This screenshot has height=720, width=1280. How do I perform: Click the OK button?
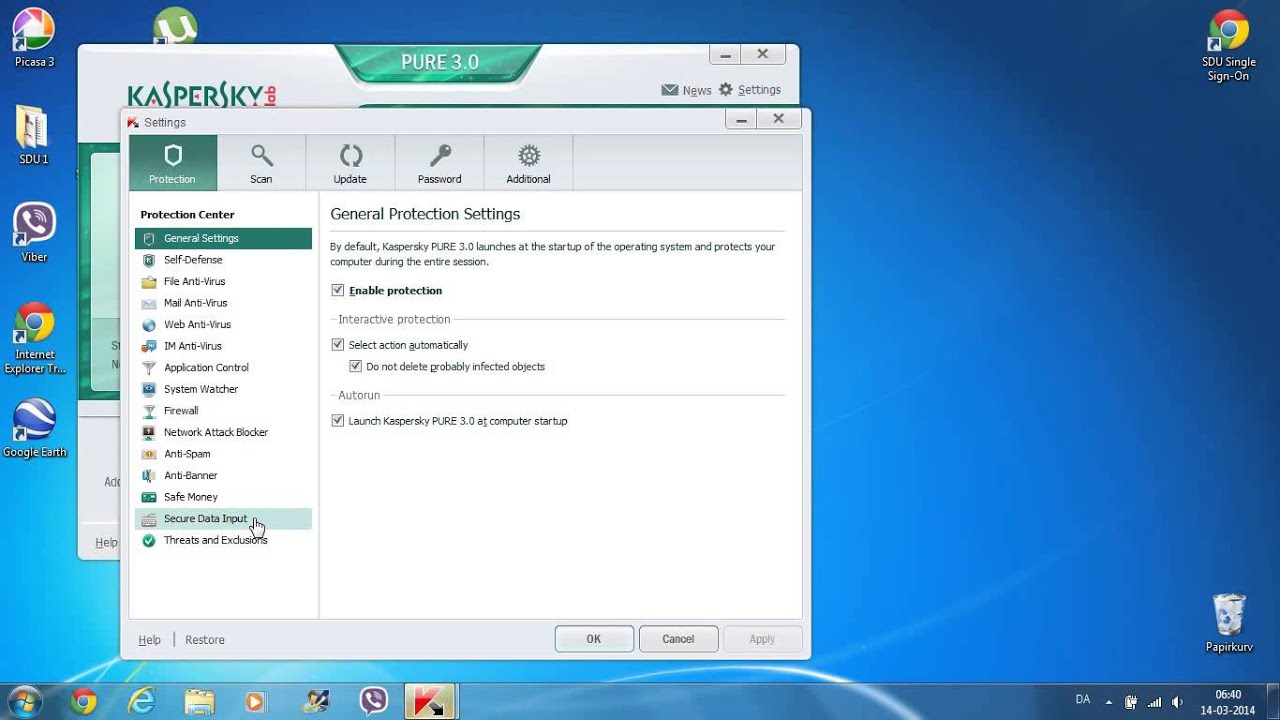point(594,639)
